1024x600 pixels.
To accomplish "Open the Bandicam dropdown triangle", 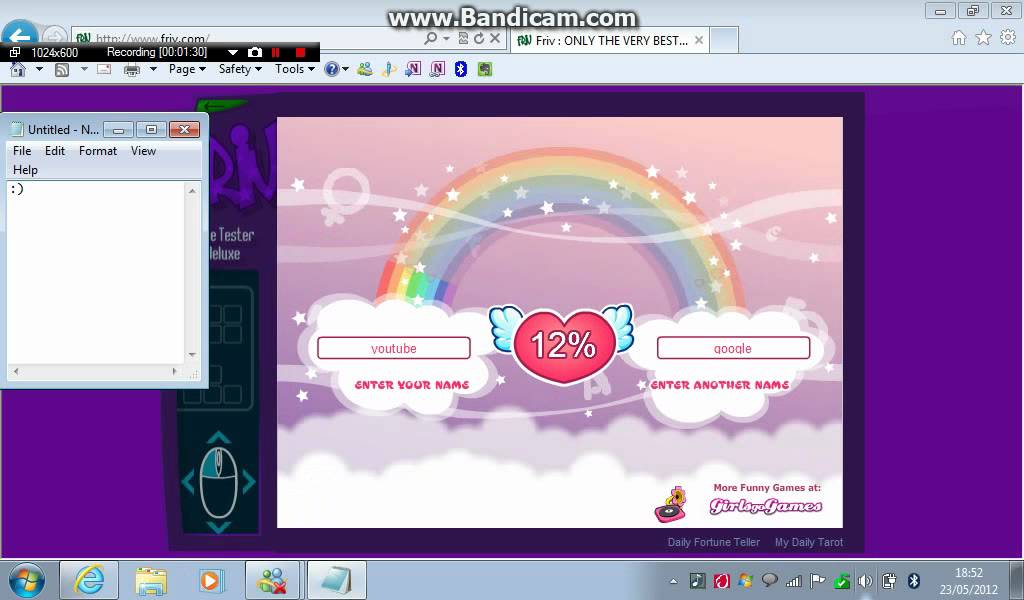I will [232, 52].
